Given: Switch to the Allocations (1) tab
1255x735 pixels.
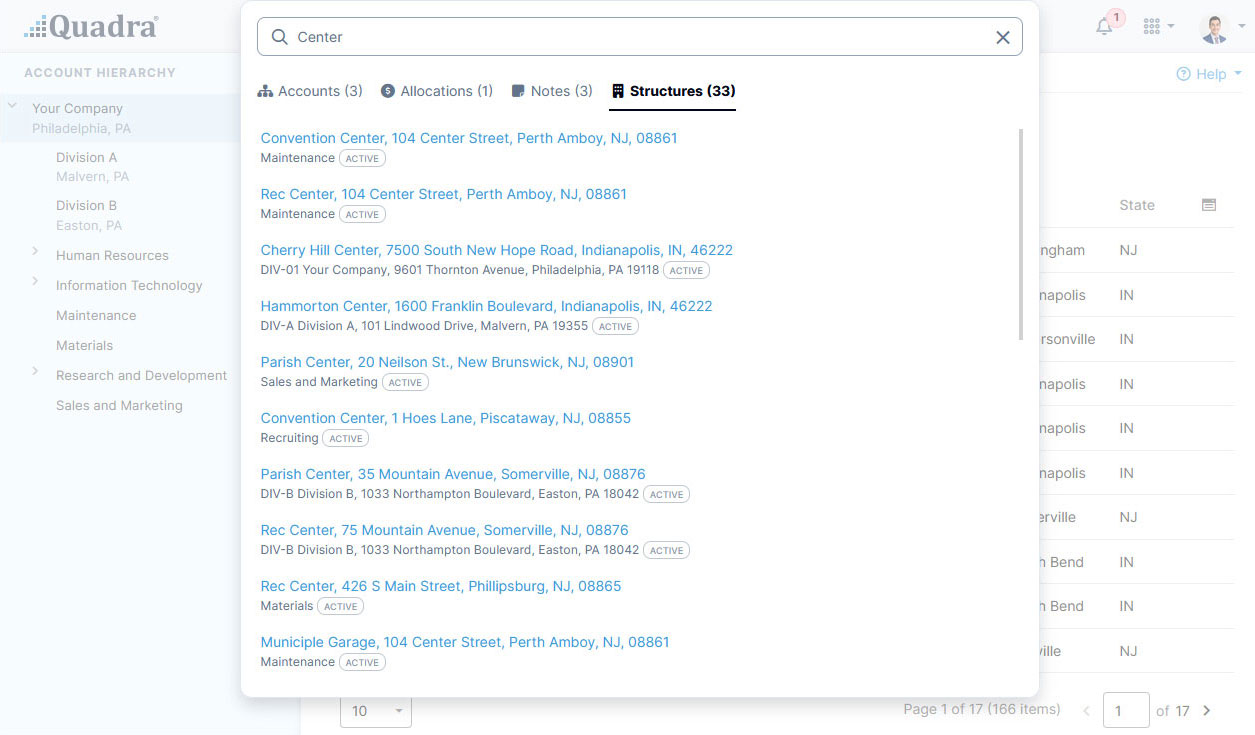Looking at the screenshot, I should click(x=437, y=91).
